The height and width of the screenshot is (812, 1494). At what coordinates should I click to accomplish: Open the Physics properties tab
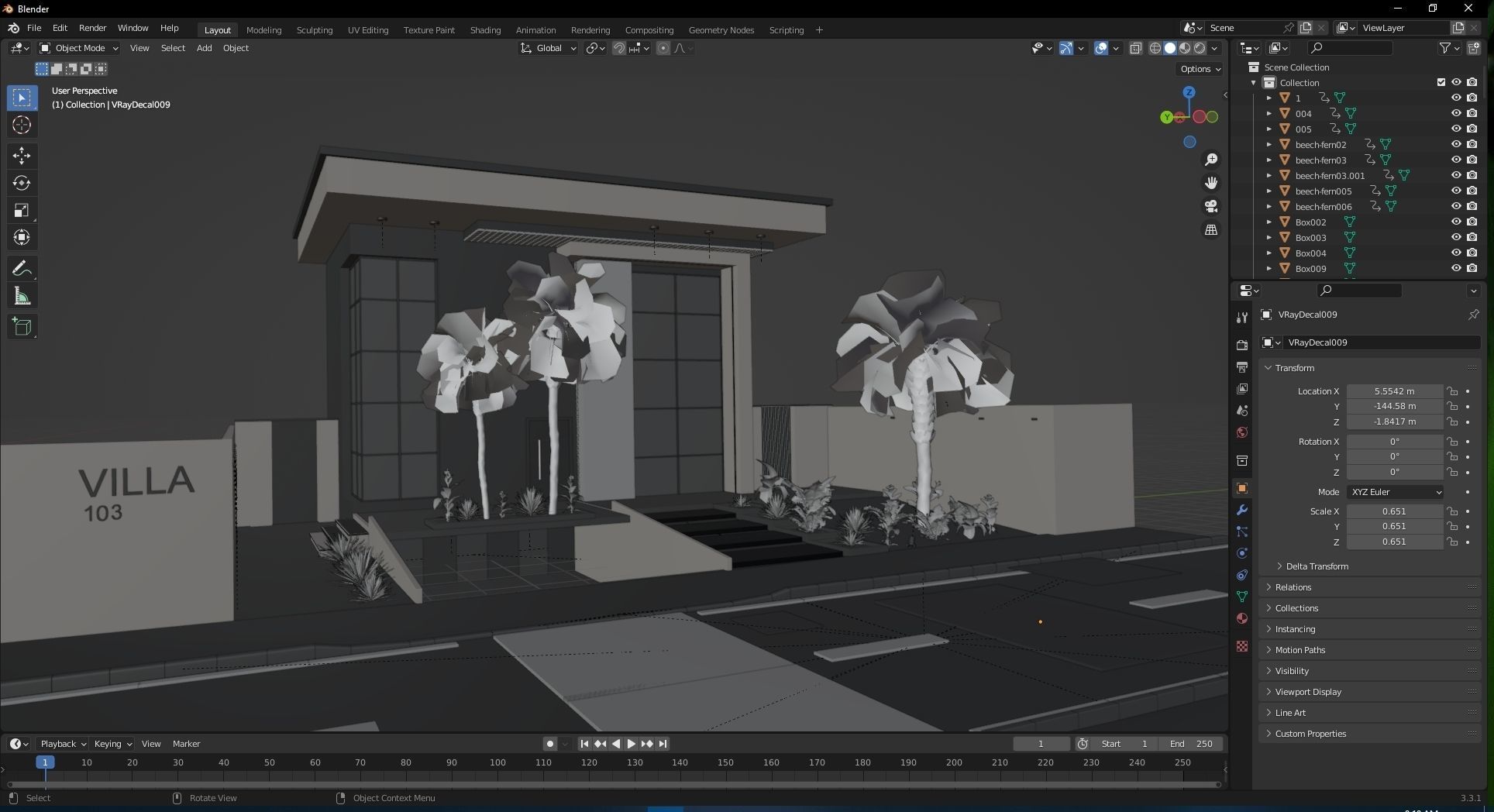pyautogui.click(x=1242, y=553)
